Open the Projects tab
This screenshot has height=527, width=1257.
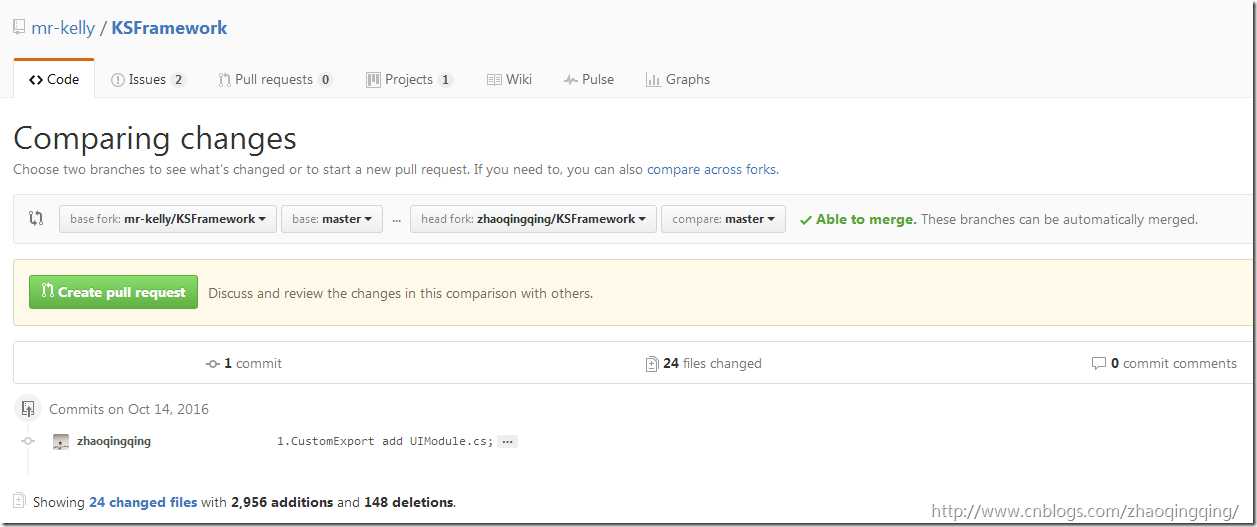pos(410,79)
